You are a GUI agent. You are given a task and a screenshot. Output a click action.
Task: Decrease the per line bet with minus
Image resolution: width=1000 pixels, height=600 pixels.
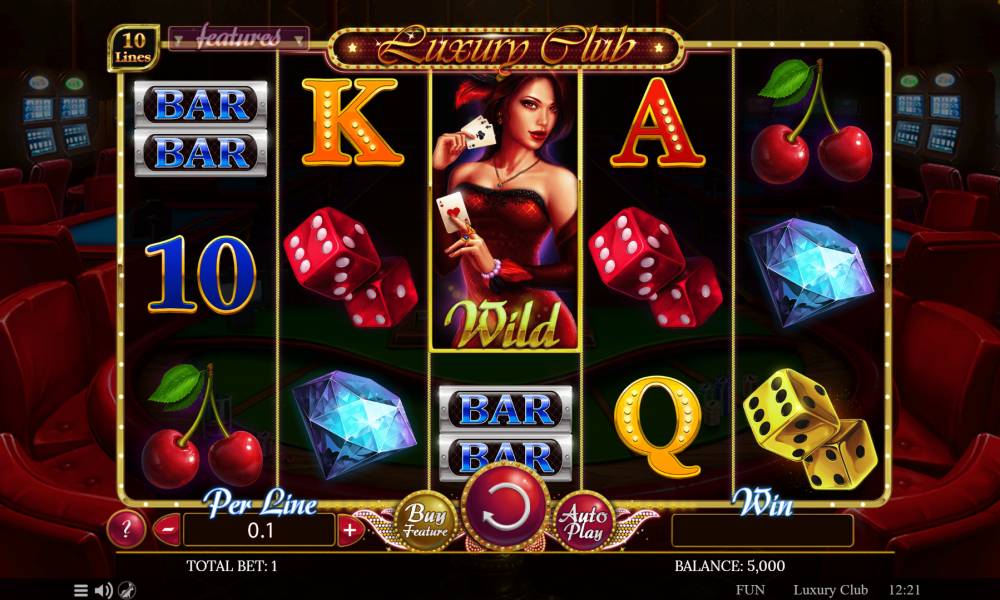168,529
